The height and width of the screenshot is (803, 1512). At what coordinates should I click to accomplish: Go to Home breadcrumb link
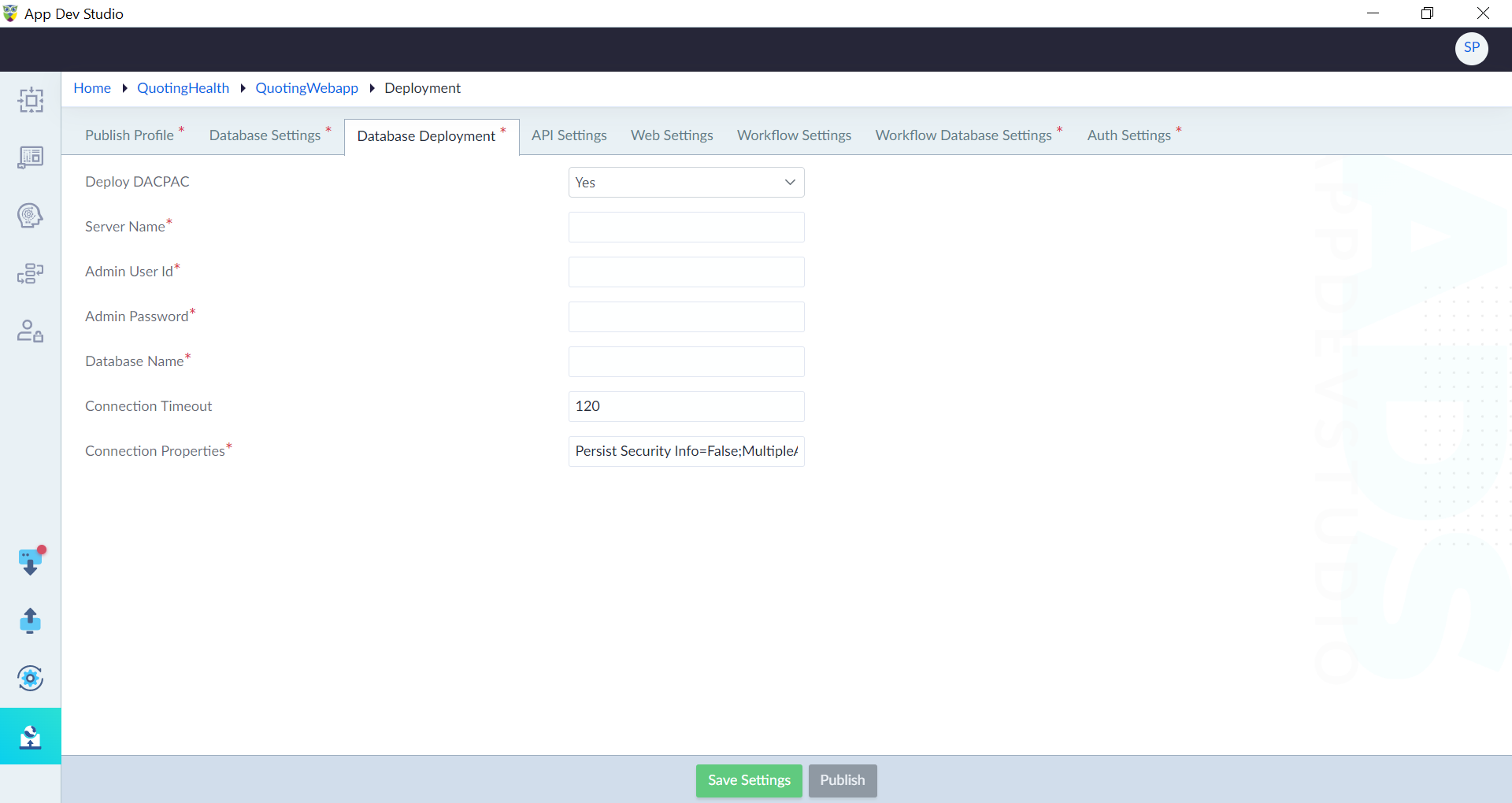(x=92, y=88)
